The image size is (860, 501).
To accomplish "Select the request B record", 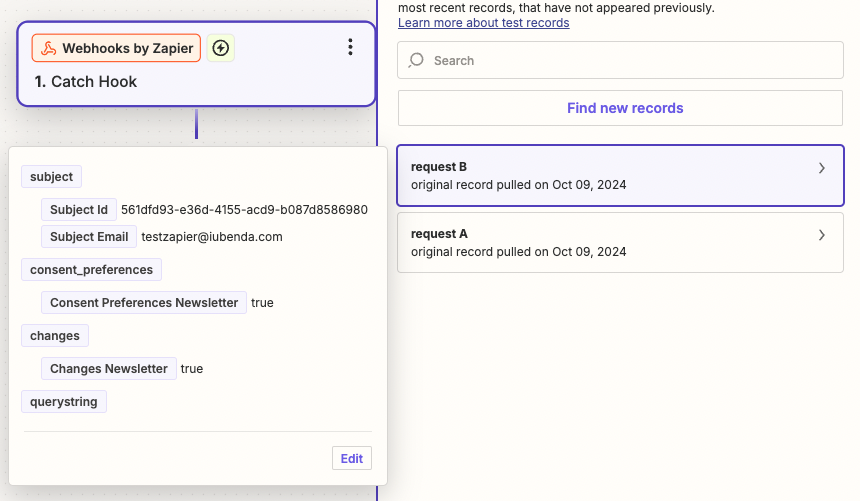I will click(600, 175).
